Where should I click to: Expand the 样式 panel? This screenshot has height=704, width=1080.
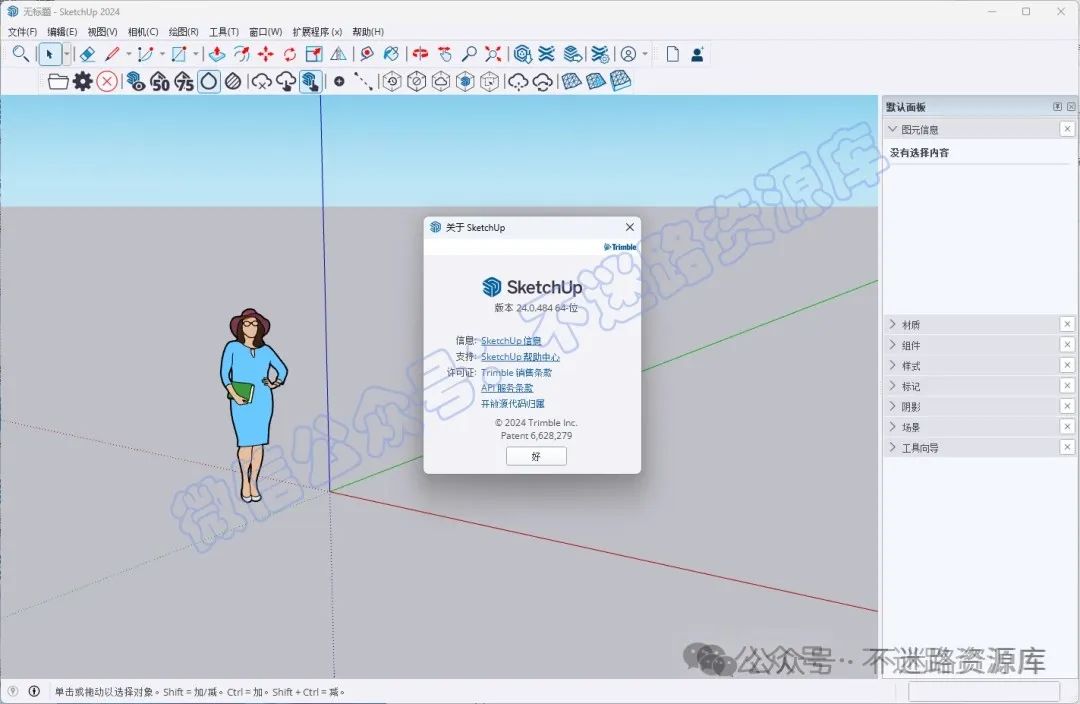tap(893, 365)
